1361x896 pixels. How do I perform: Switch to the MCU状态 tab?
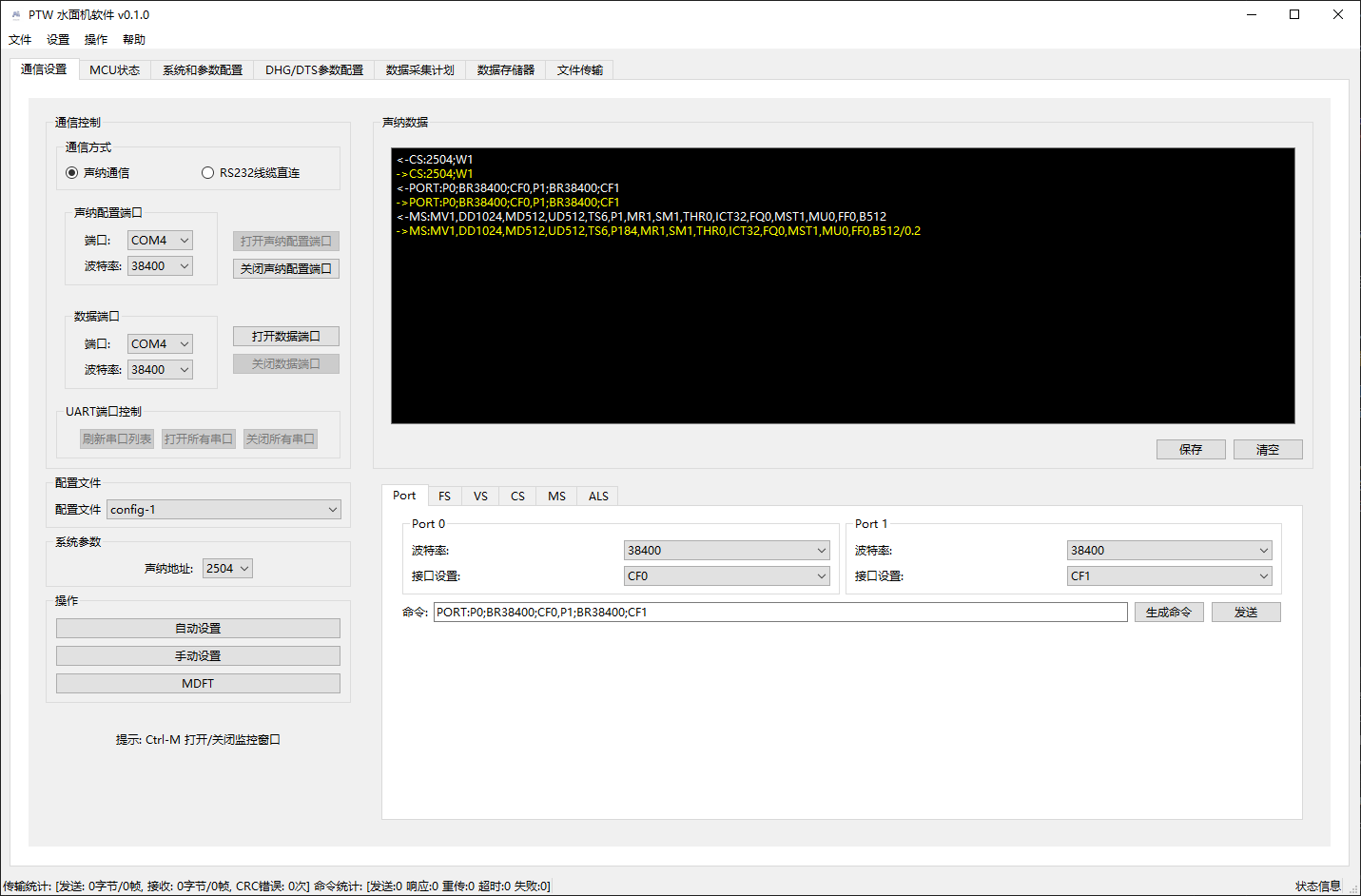(x=114, y=70)
